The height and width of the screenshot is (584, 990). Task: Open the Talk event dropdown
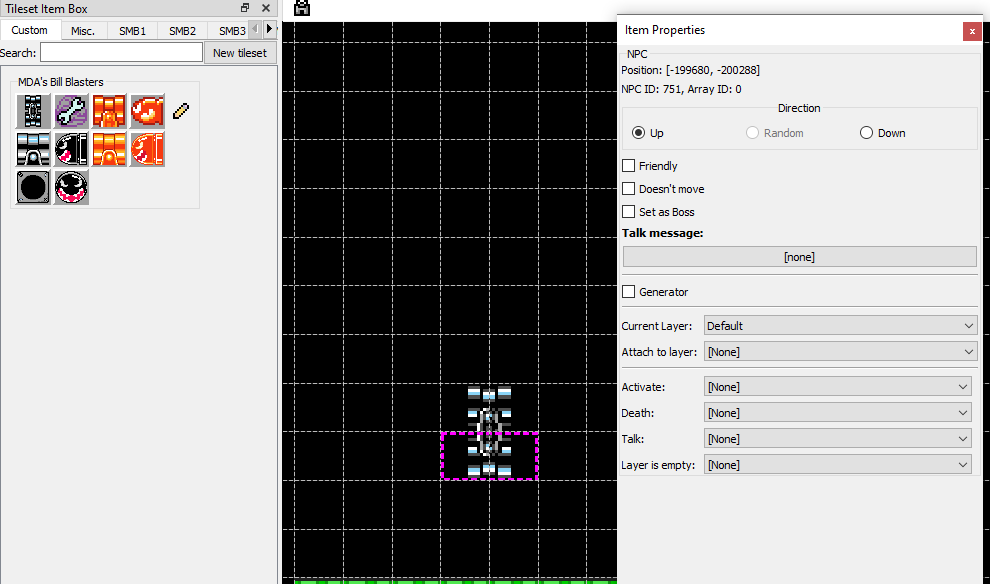(x=837, y=439)
